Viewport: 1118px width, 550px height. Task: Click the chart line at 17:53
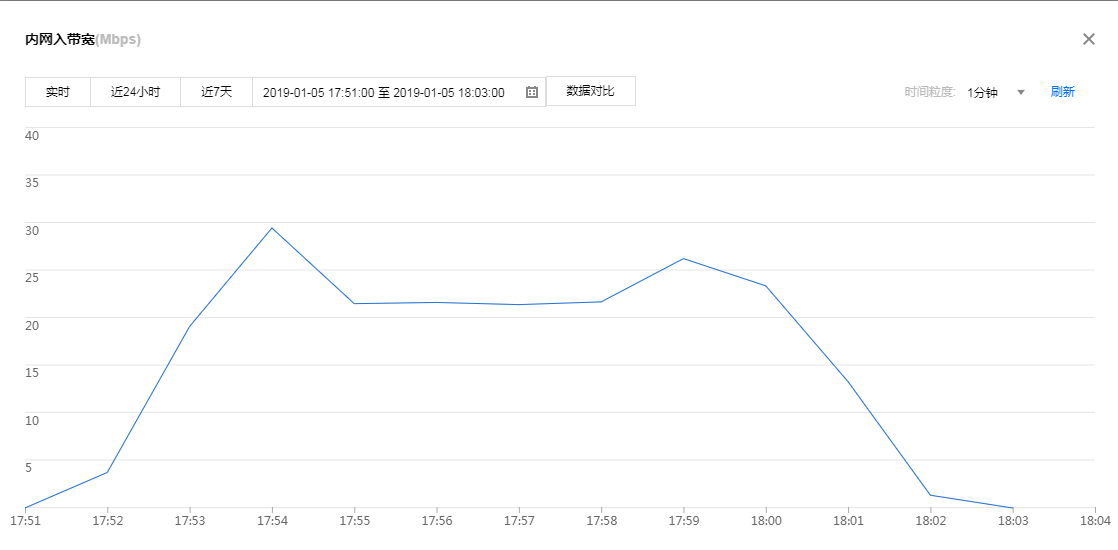(x=189, y=326)
